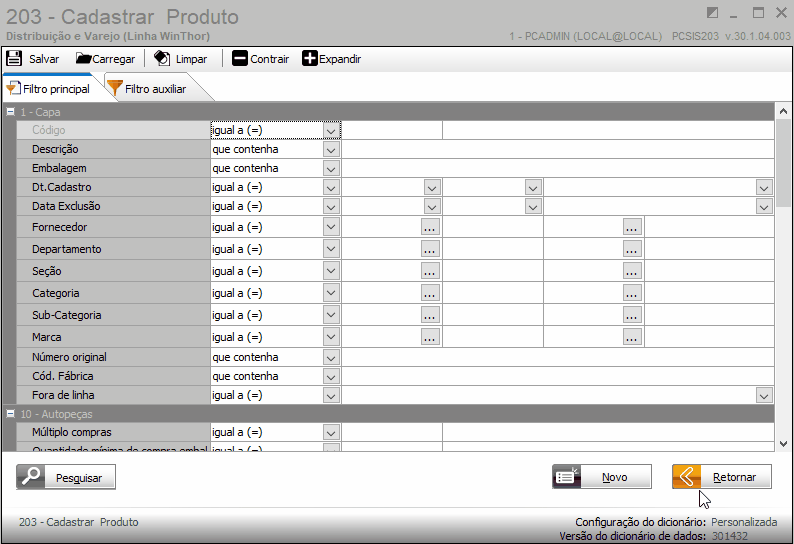Click the Cód. Fábrica value field

558,376
